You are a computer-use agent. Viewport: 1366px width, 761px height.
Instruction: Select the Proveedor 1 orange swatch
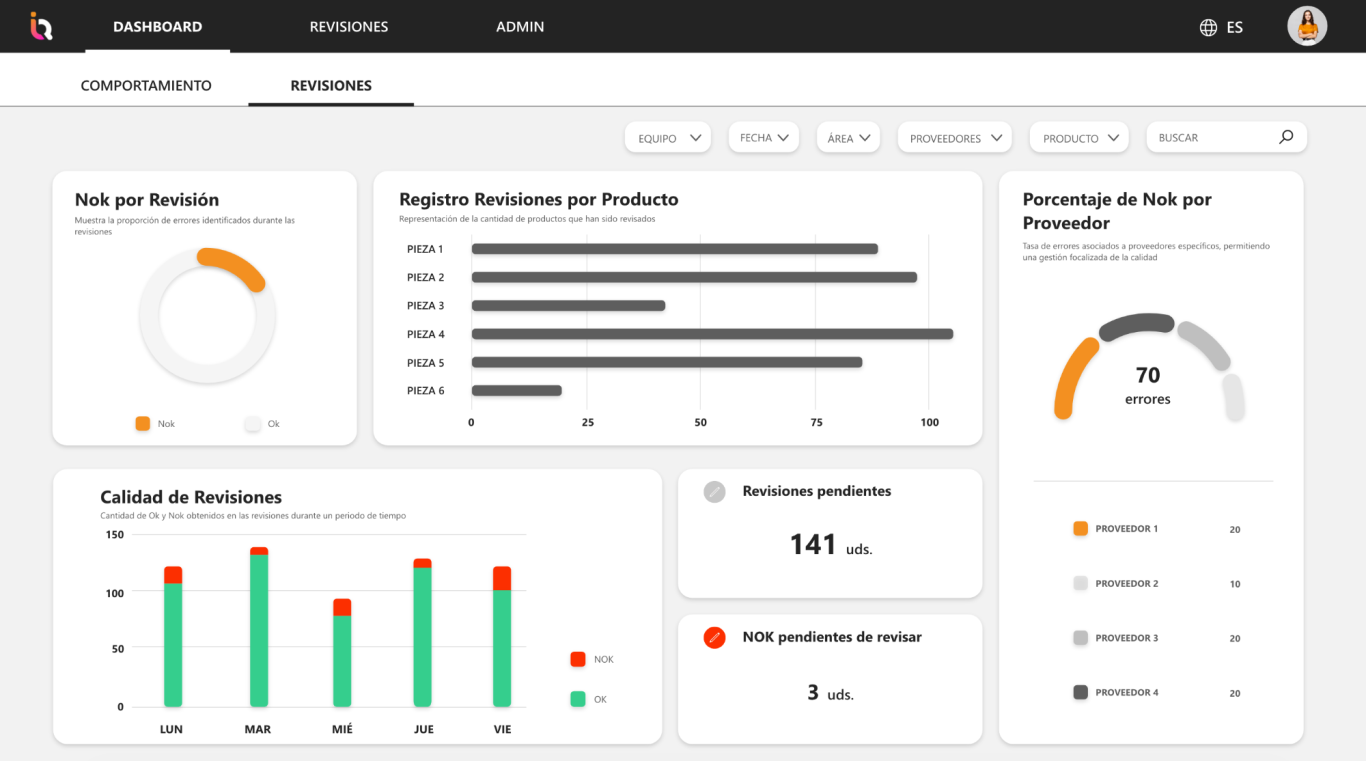pyautogui.click(x=1080, y=528)
